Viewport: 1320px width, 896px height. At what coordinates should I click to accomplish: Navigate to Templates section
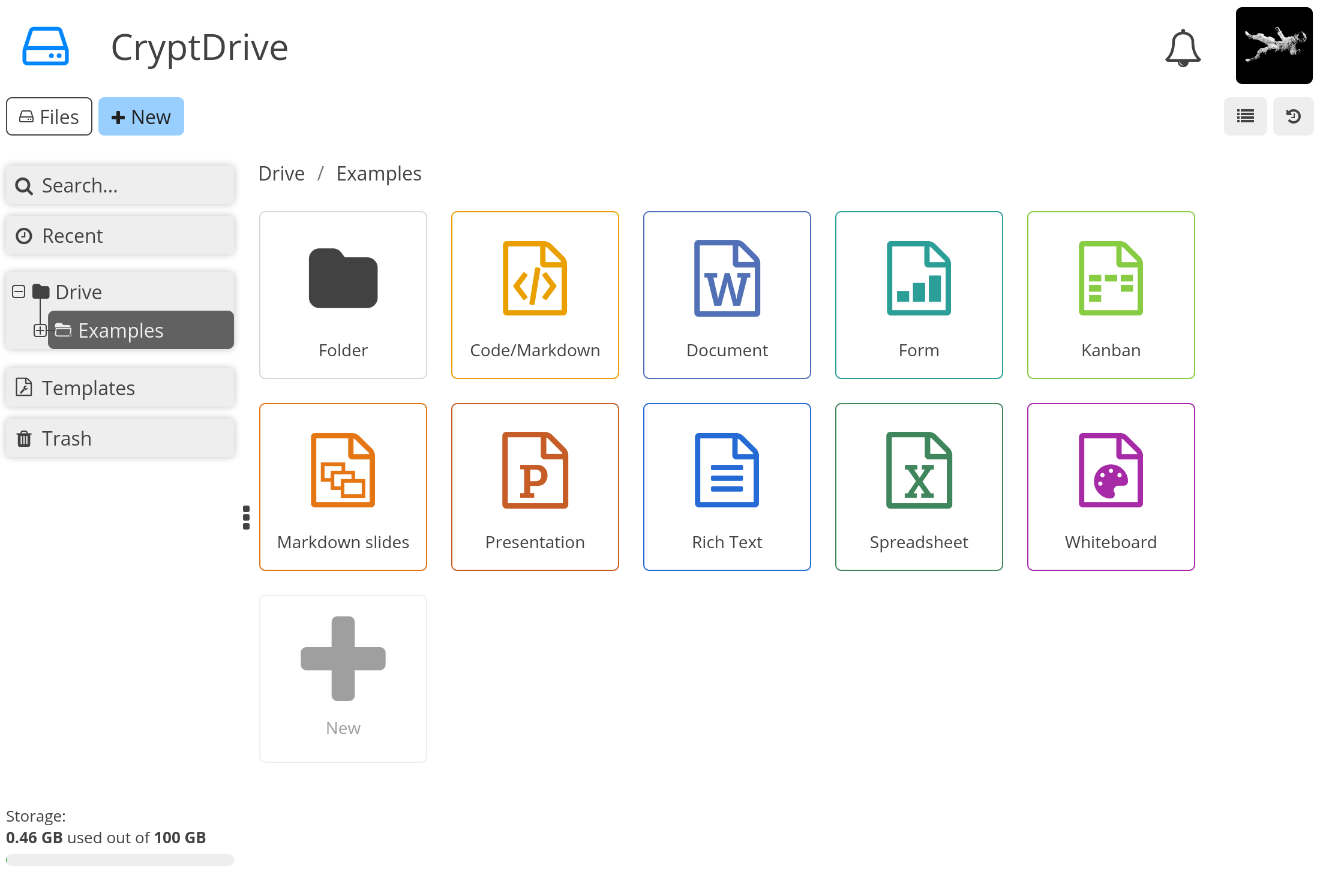[x=121, y=387]
